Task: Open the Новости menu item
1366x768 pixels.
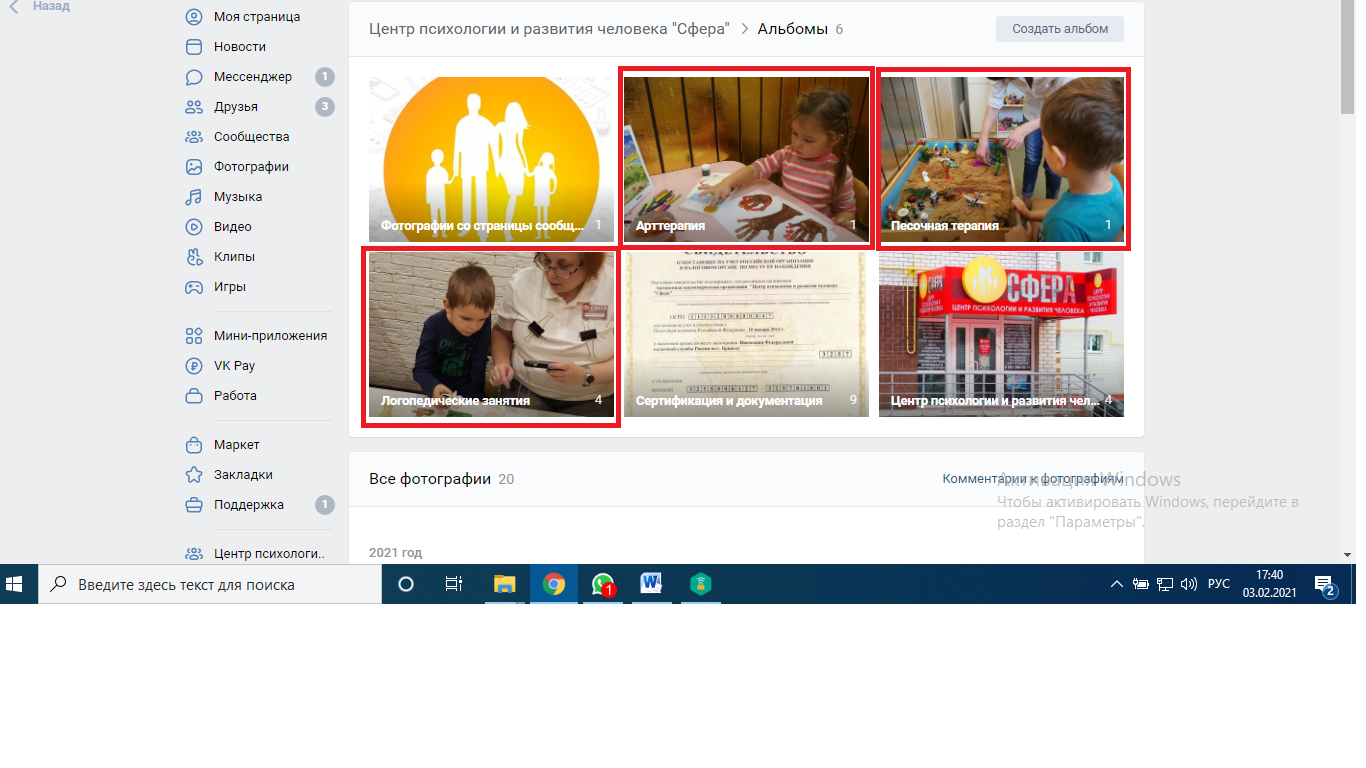Action: click(240, 47)
